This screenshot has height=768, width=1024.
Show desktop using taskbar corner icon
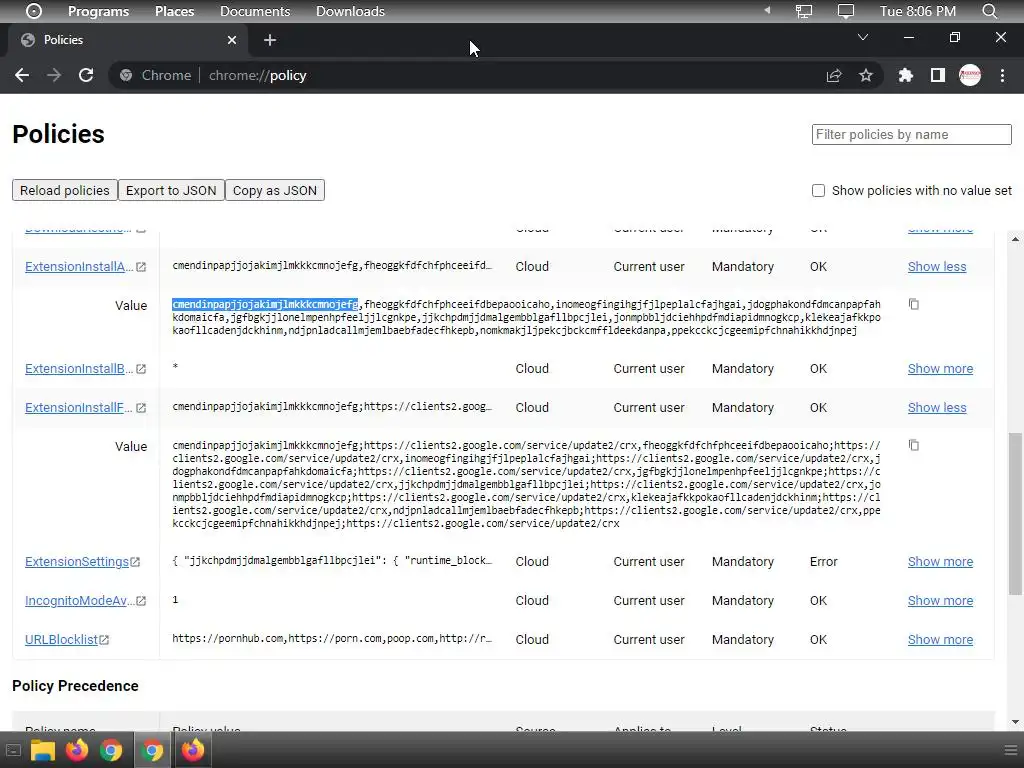coord(13,750)
